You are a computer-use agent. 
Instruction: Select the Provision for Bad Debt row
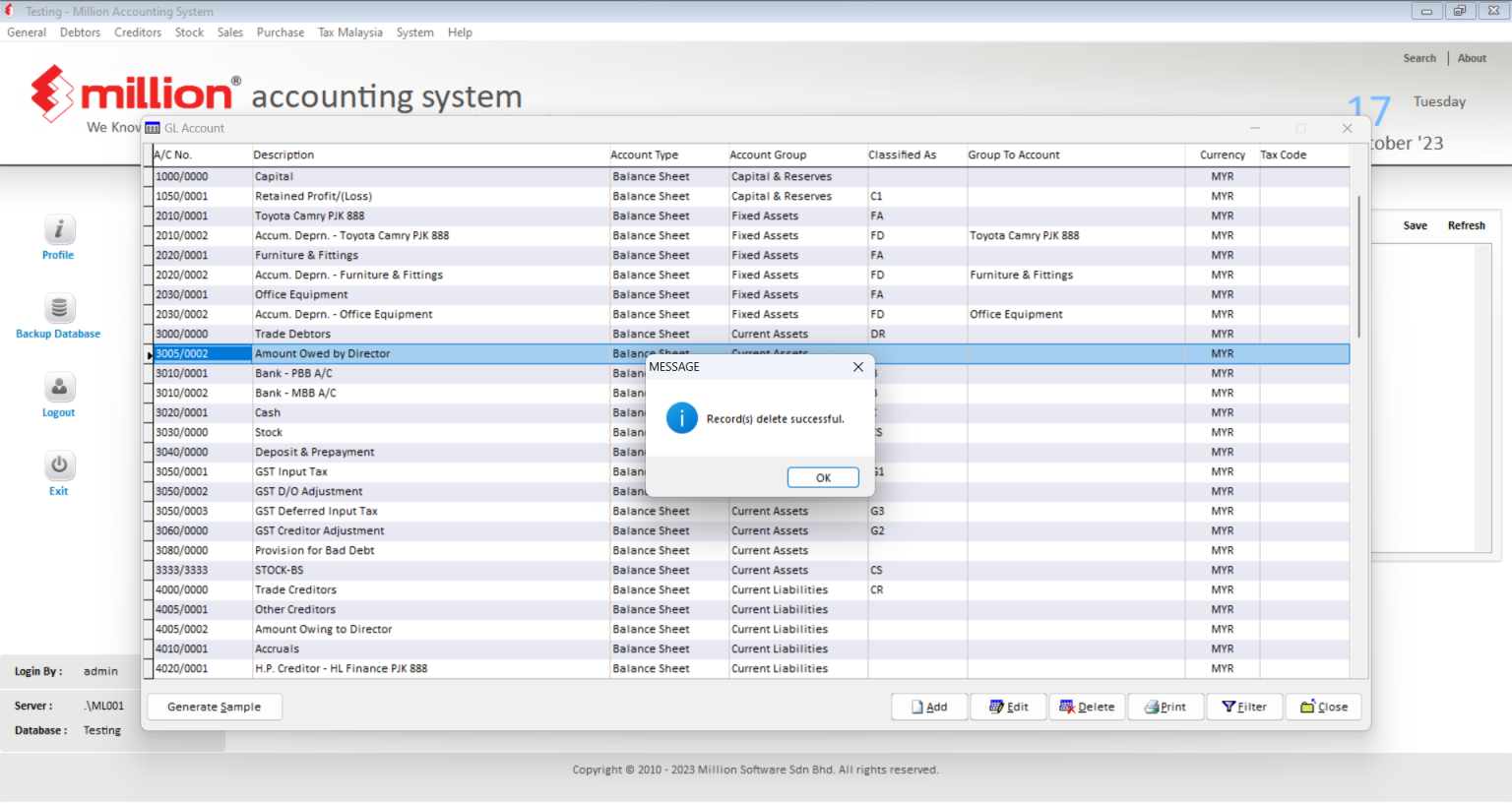[x=751, y=550]
